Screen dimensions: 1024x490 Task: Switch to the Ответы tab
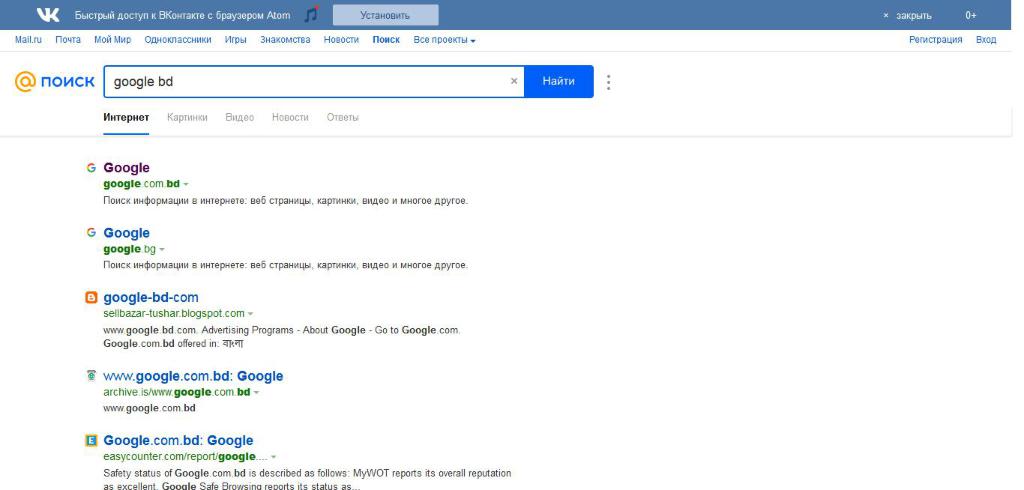coord(342,118)
